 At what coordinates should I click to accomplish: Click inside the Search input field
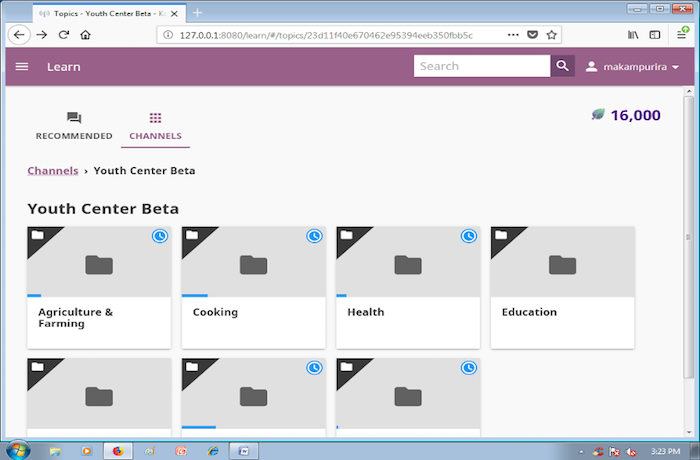click(481, 67)
